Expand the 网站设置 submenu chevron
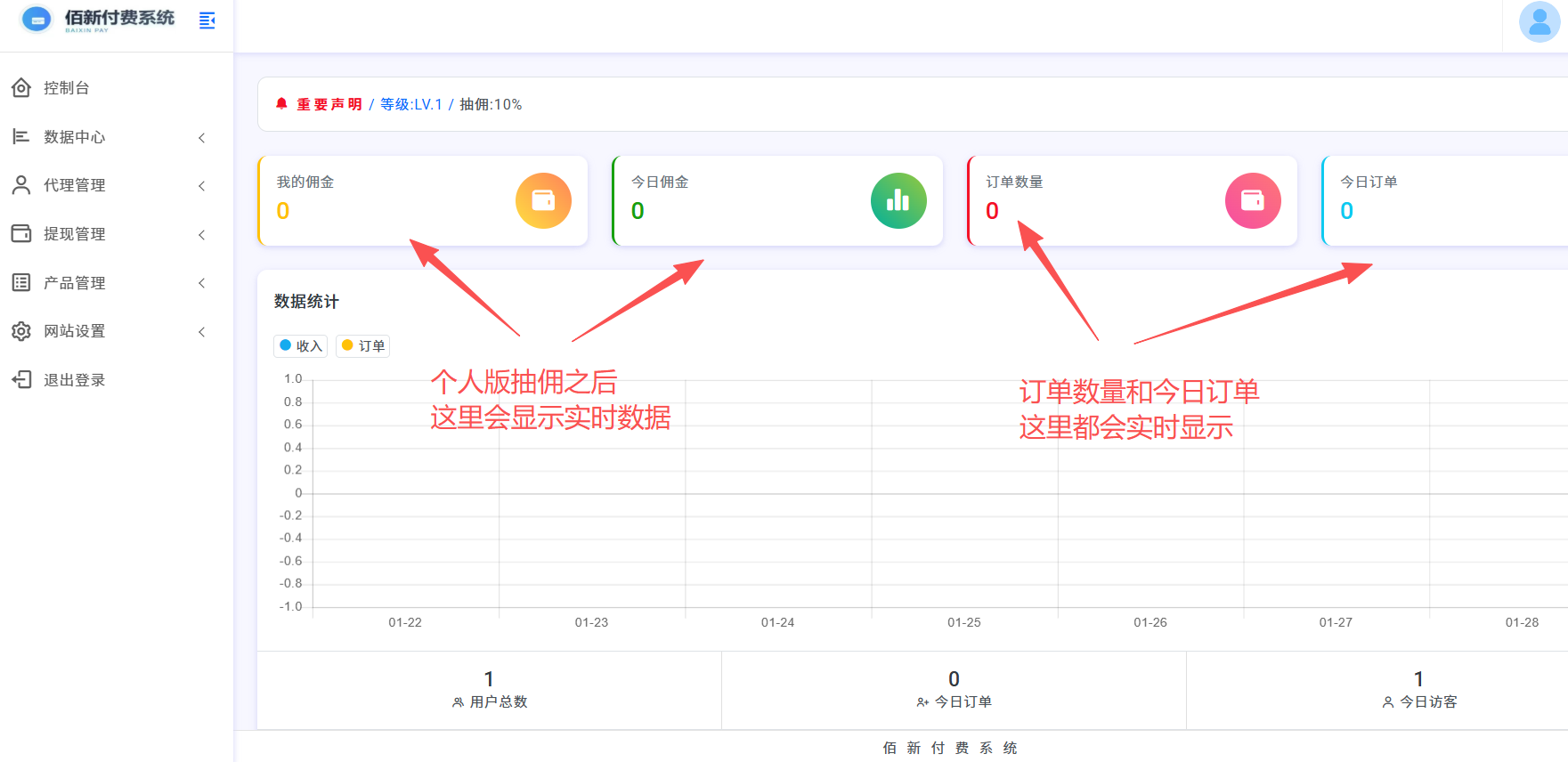 (x=202, y=332)
